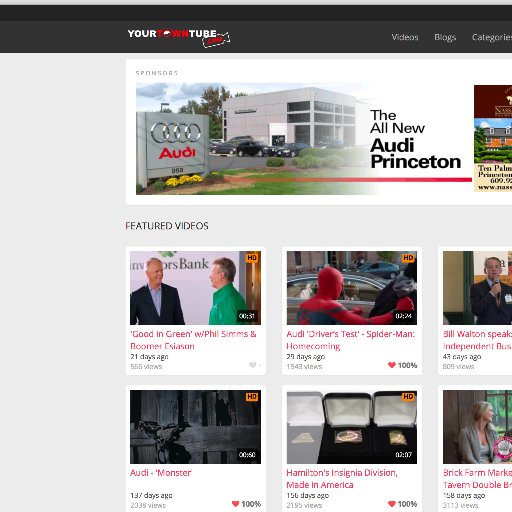The image size is (512, 512).
Task: Open the Categories menu item
Action: pyautogui.click(x=492, y=37)
